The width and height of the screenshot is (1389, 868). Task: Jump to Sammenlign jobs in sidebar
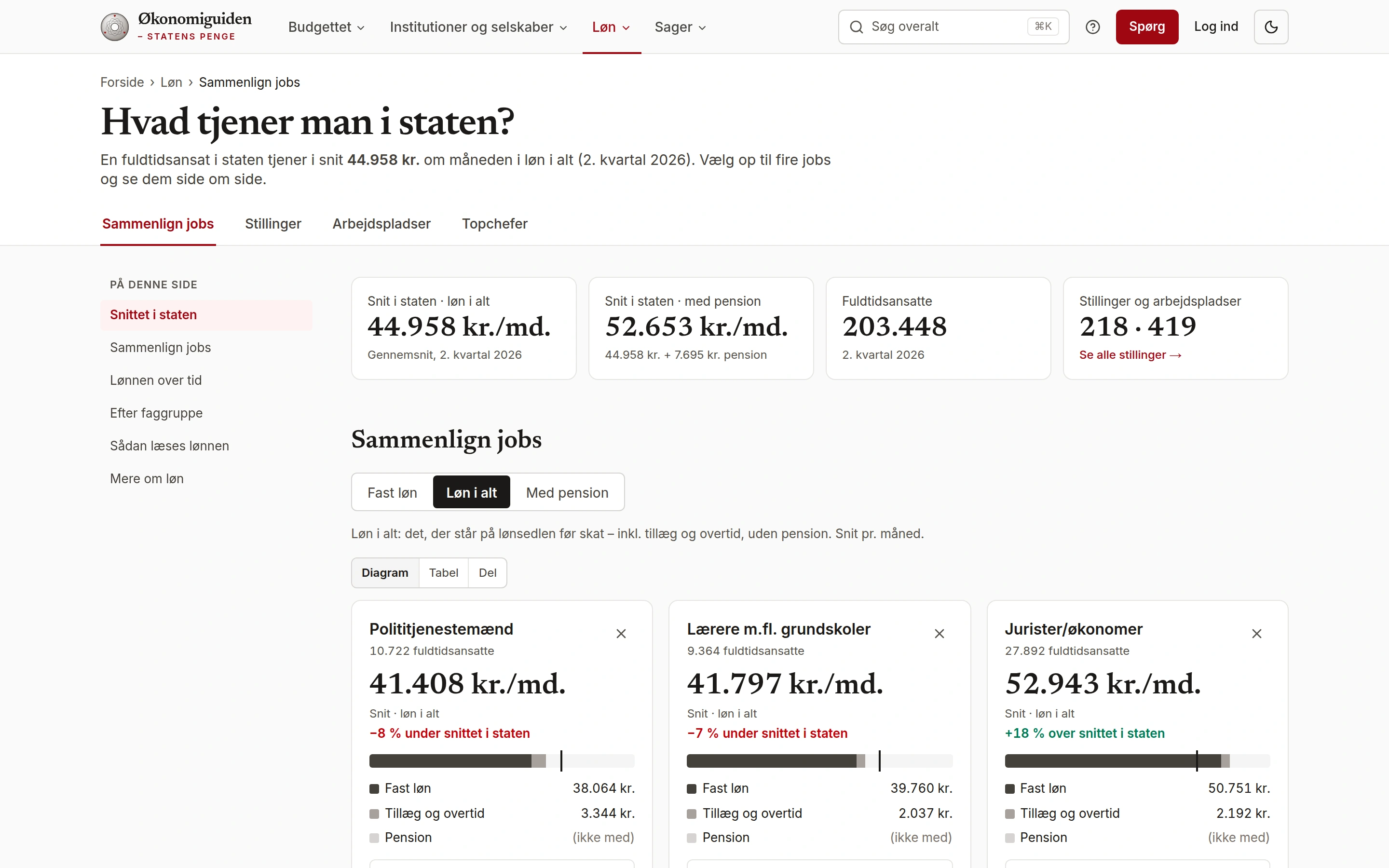pyautogui.click(x=206, y=347)
